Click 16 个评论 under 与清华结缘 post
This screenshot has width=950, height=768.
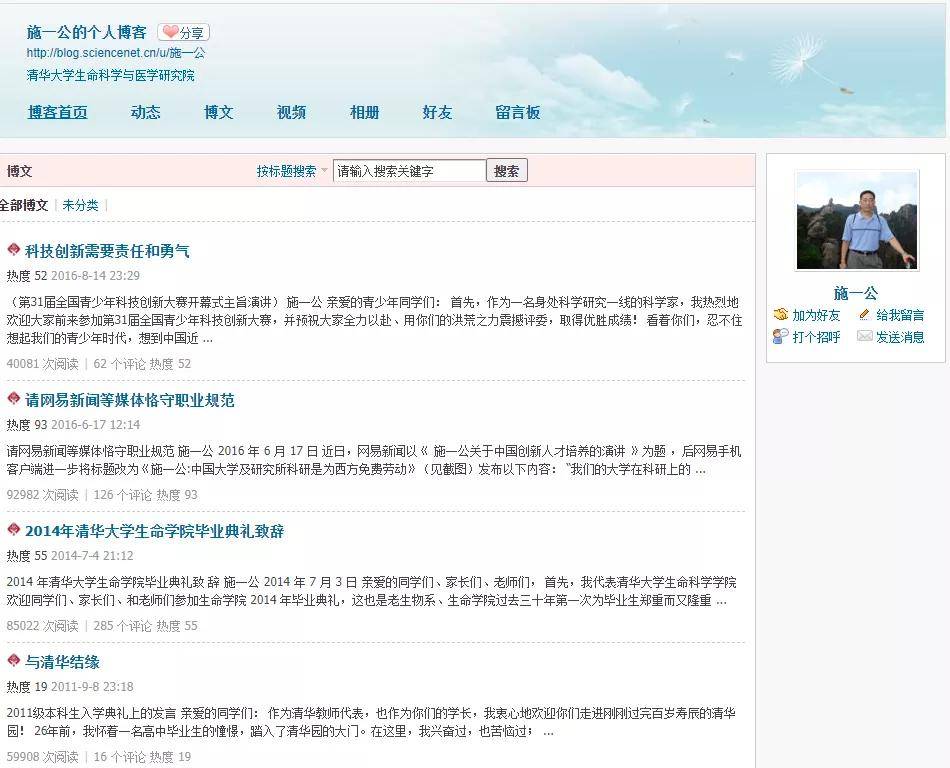(x=119, y=756)
